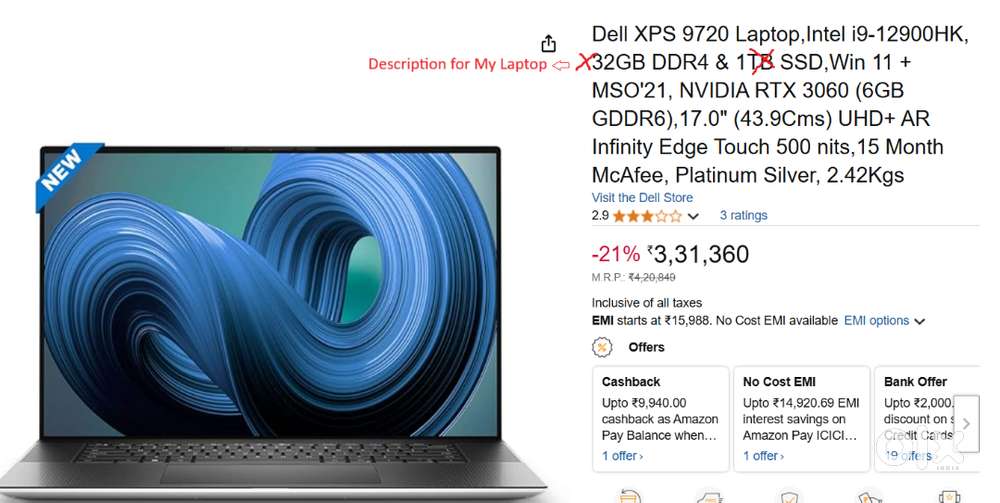This screenshot has height=503, width=1000.
Task: Select the Cashback offer card
Action: pos(661,419)
